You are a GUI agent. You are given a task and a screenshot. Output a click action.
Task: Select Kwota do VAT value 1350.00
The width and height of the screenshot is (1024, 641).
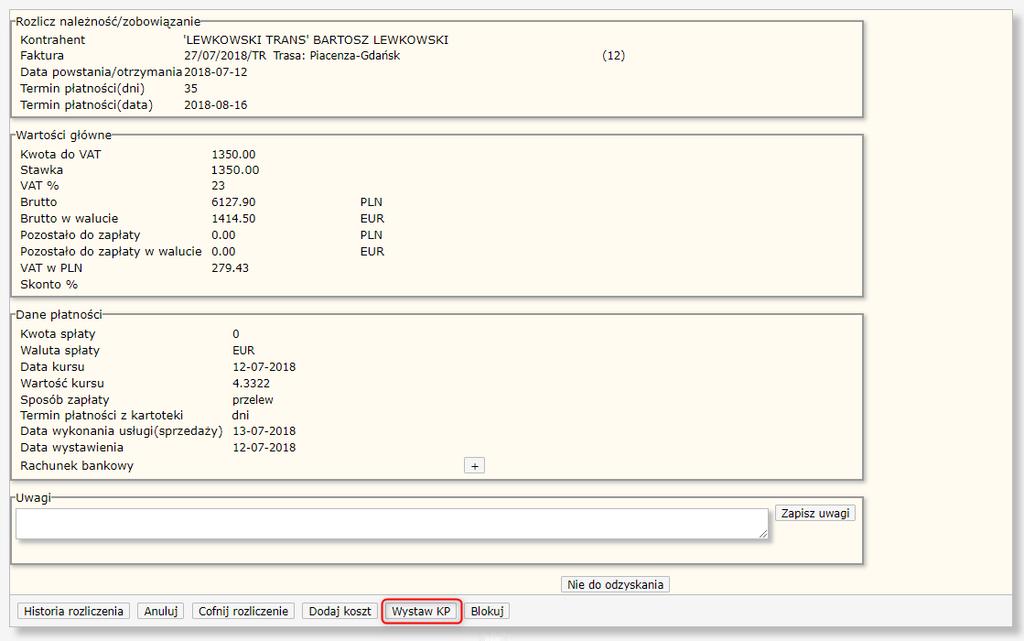[233, 155]
